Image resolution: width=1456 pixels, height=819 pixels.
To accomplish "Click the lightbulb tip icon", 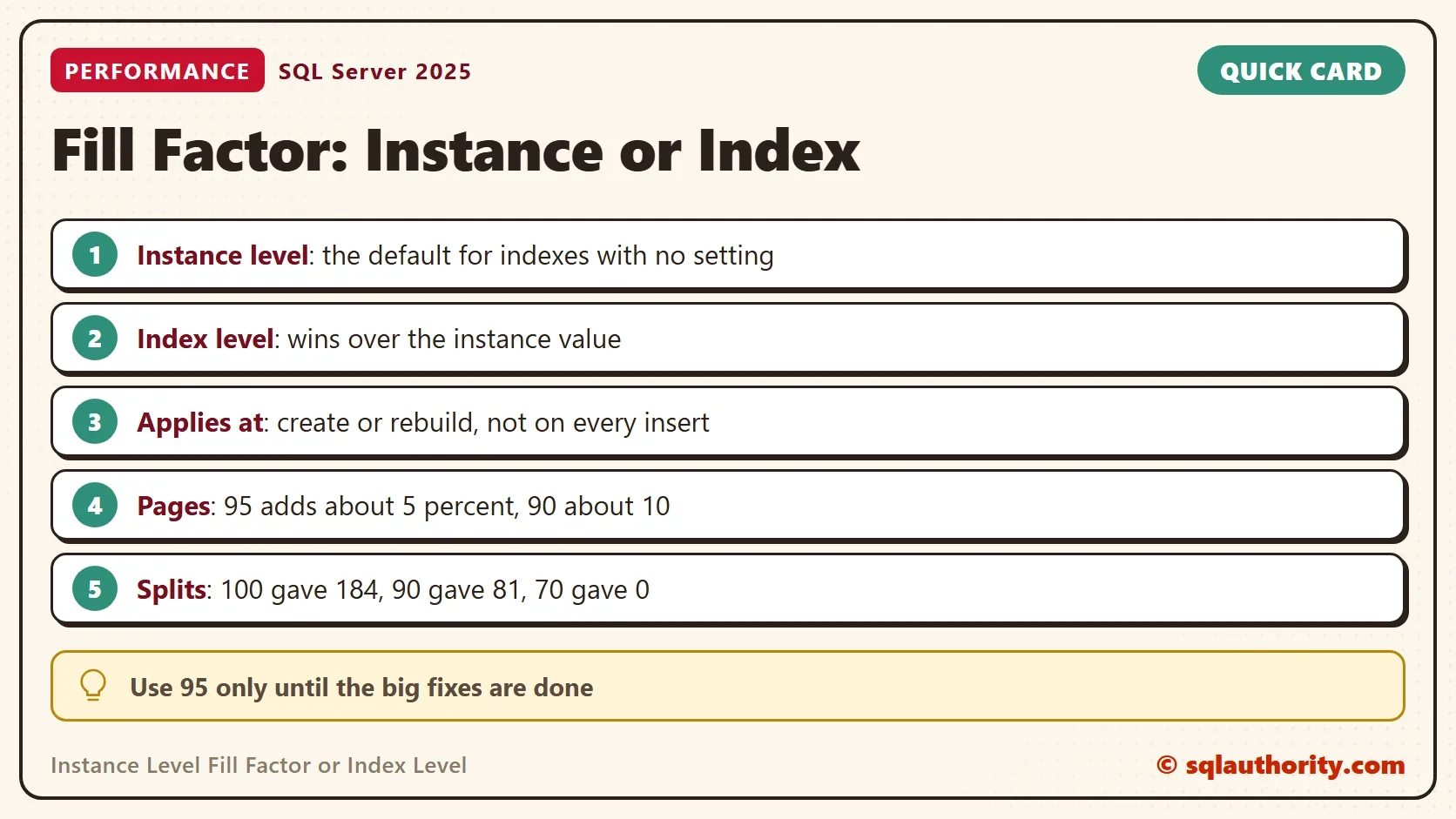I will coord(93,686).
